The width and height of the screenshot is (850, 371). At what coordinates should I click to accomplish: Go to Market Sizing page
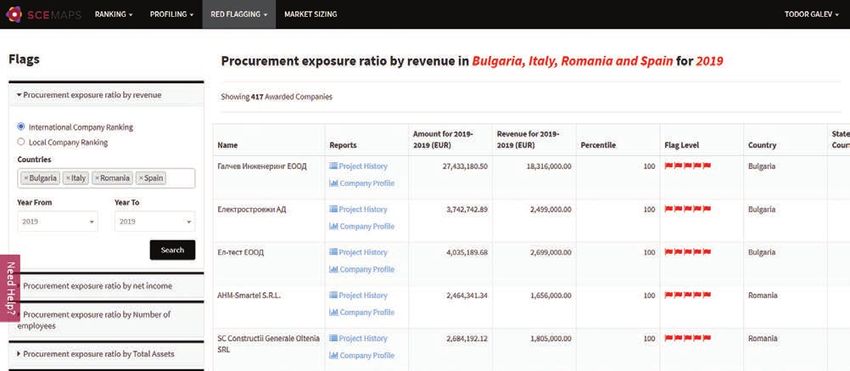point(311,14)
